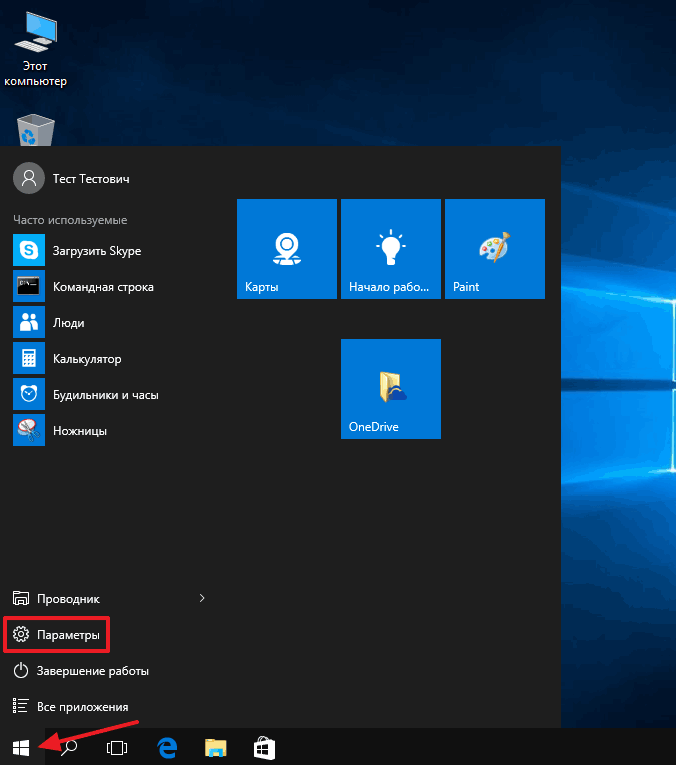Open File Explorer from taskbar
Screen dimensions: 676x765
point(216,747)
